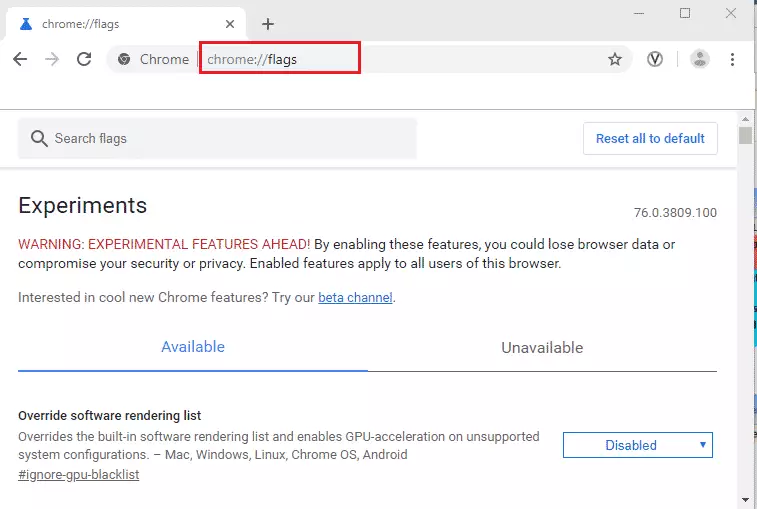This screenshot has height=509, width=757.
Task: Click Override software rendering list title
Action: coord(110,416)
